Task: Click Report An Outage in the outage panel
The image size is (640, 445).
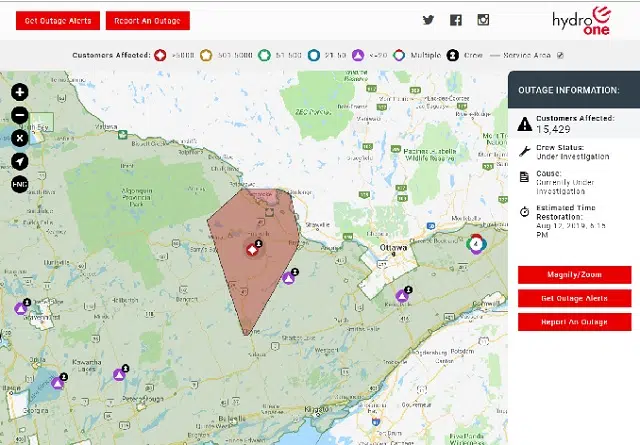Action: 574,322
